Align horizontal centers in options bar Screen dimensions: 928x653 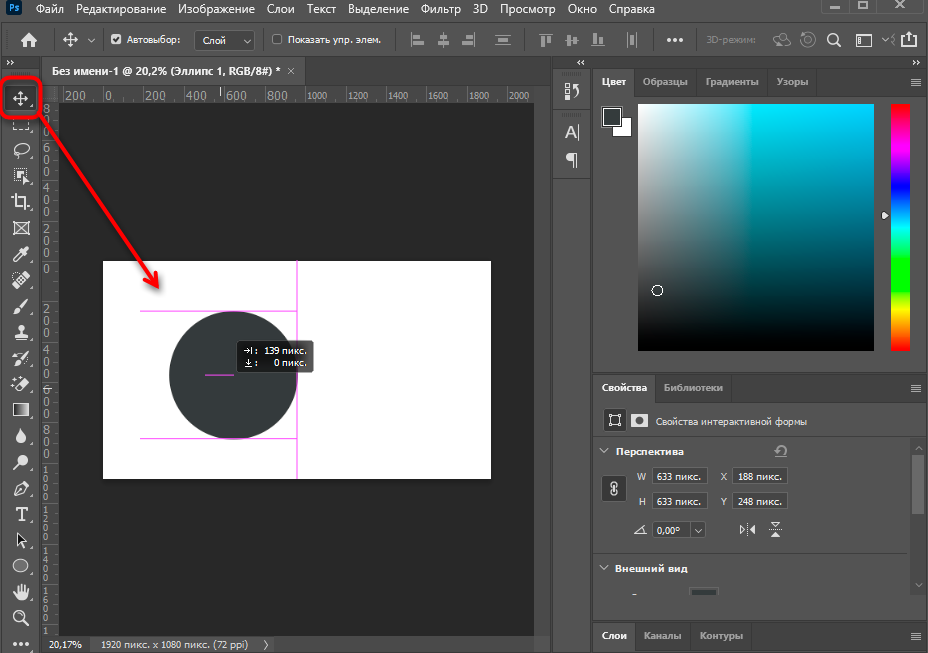[443, 40]
